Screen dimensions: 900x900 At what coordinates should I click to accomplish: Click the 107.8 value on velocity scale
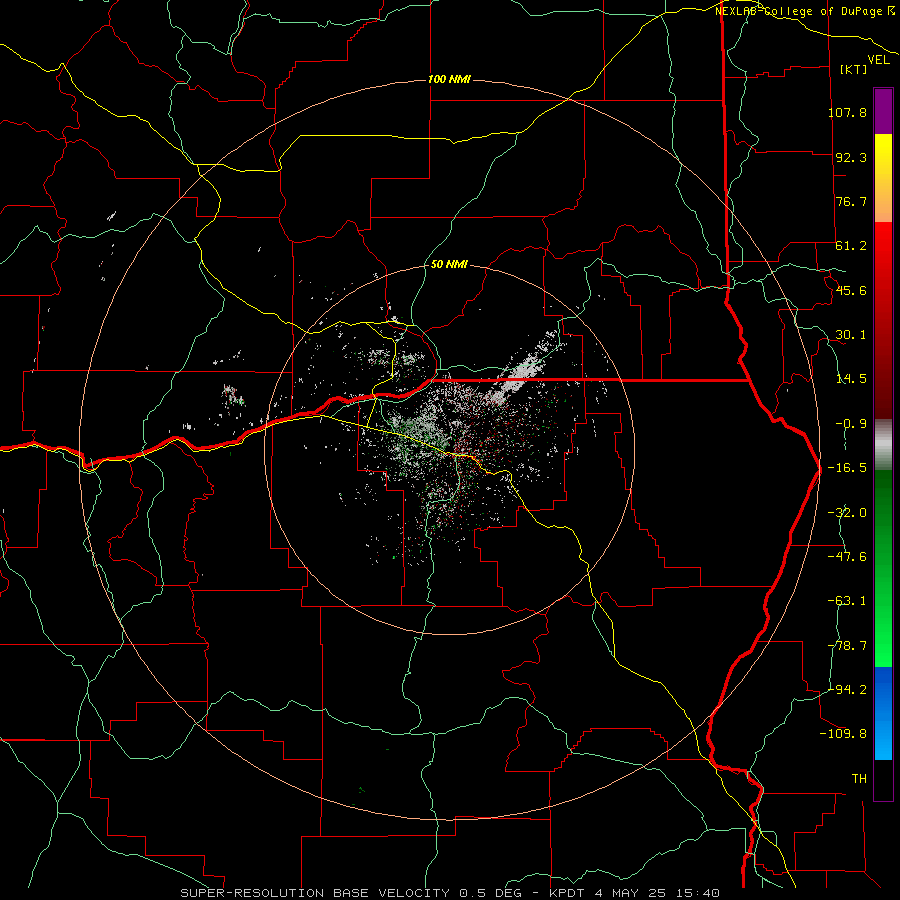[x=847, y=112]
